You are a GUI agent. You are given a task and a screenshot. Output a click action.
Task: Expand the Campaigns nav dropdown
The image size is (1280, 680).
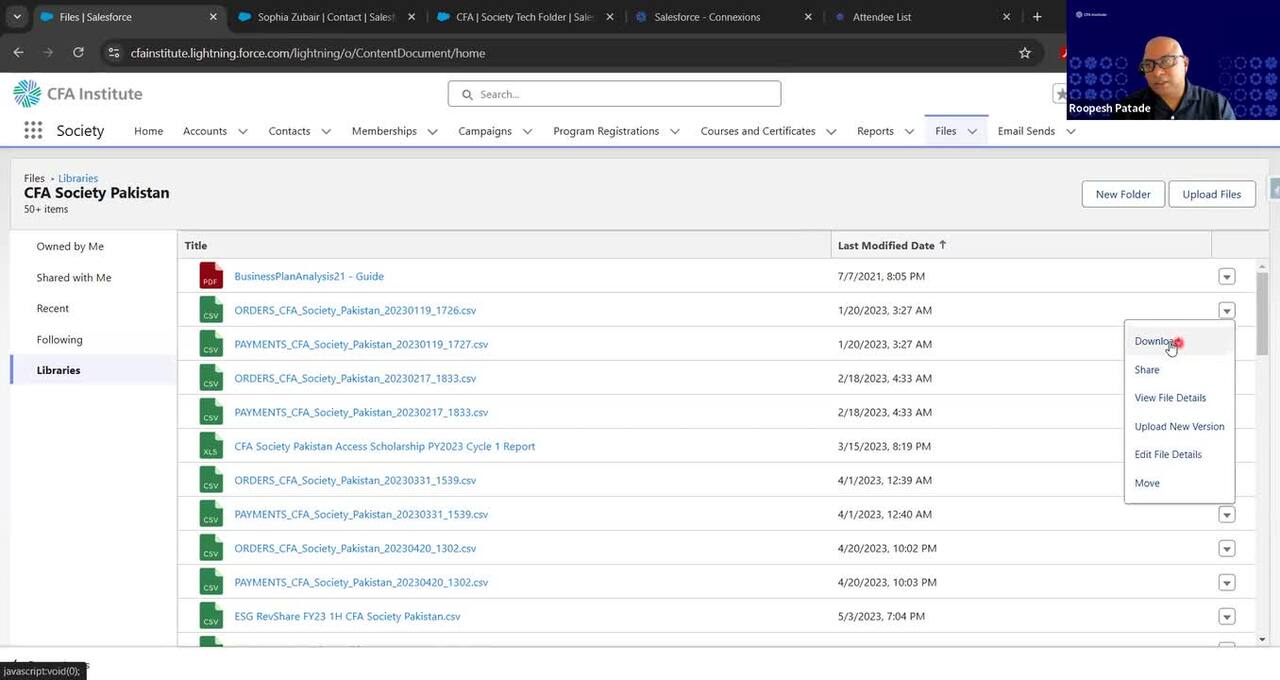(x=528, y=131)
